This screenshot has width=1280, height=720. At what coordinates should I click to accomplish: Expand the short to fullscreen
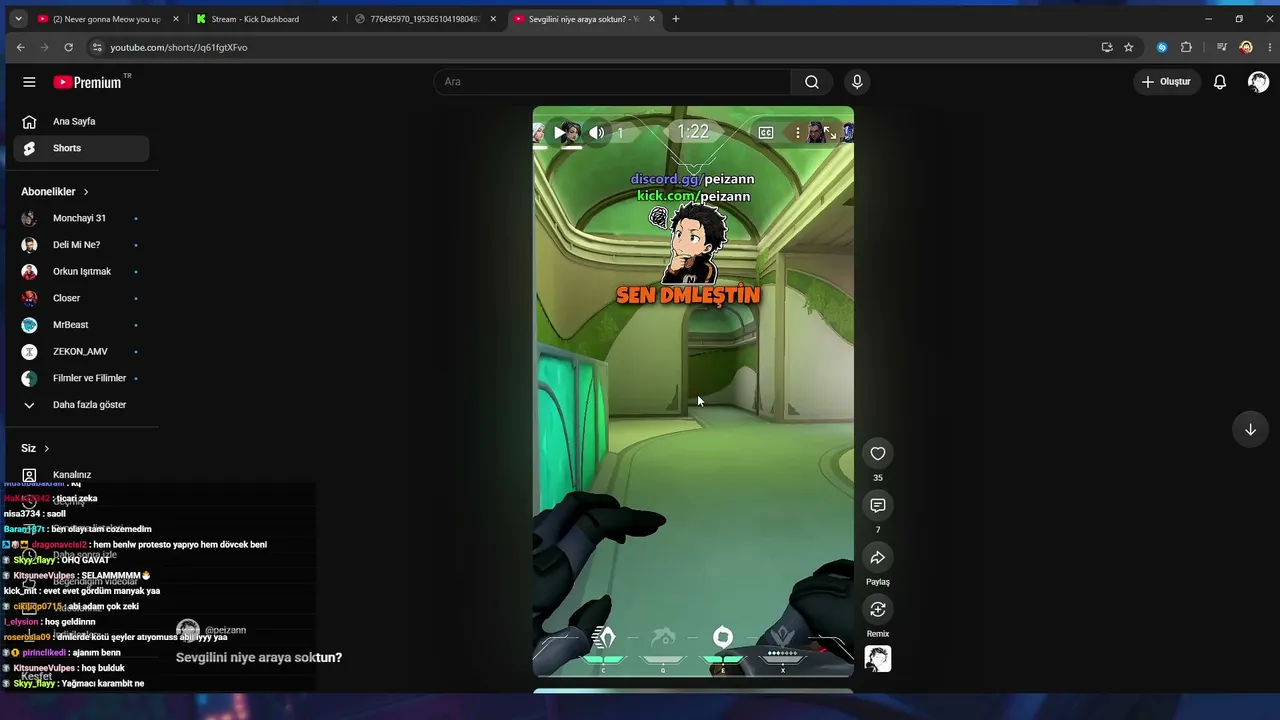(829, 132)
